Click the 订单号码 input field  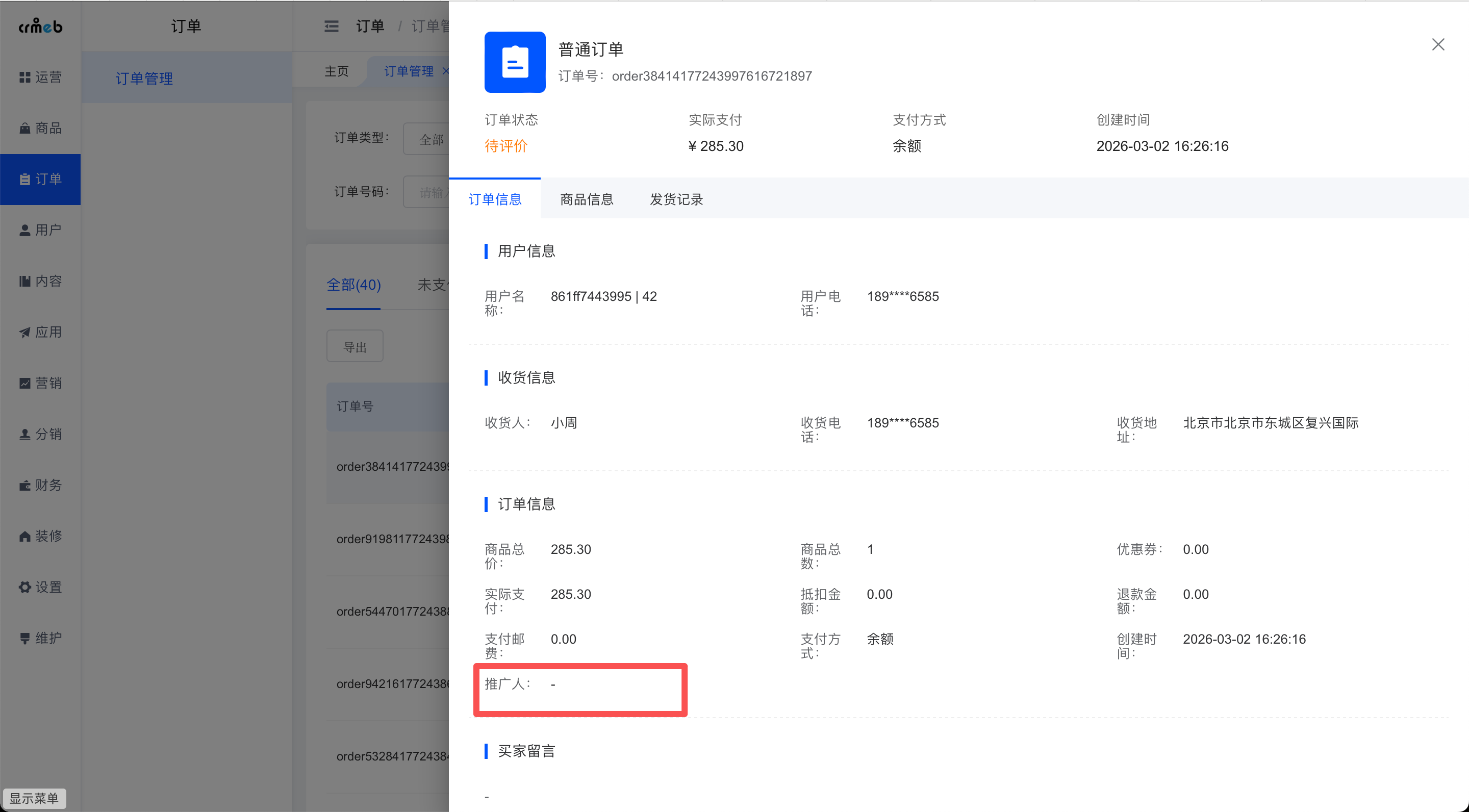428,193
